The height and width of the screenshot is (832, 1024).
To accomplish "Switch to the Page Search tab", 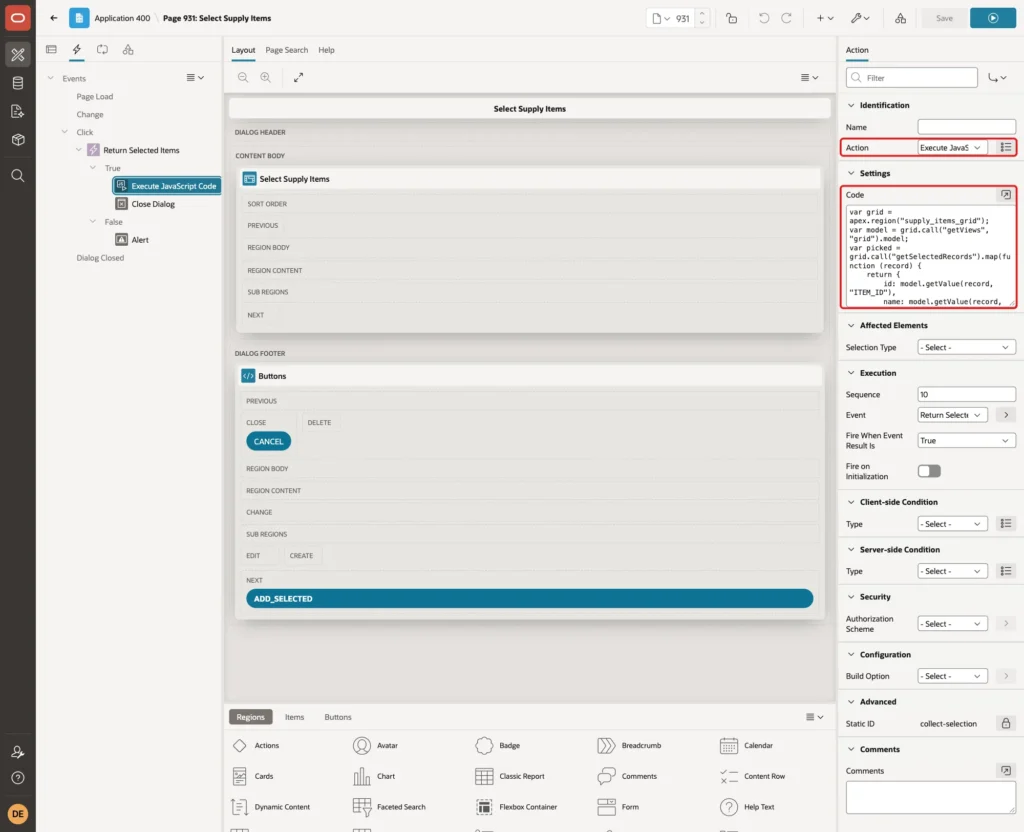I will click(x=286, y=50).
